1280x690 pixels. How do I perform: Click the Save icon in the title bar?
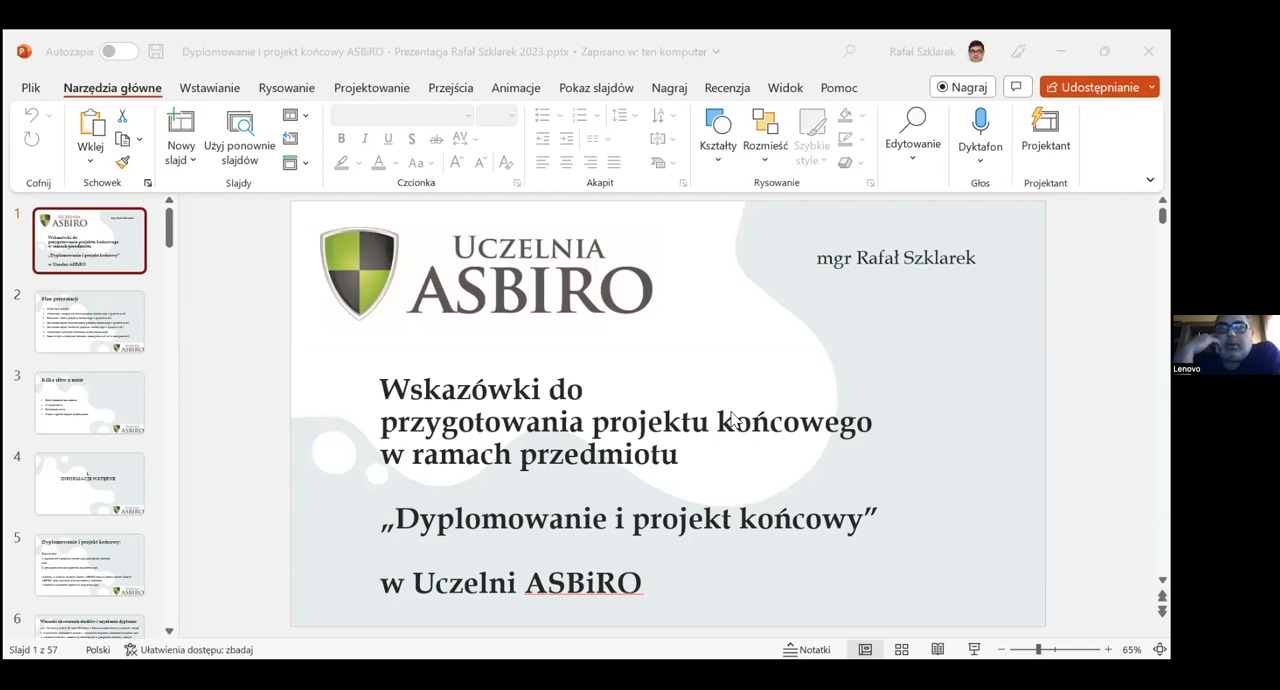[155, 52]
